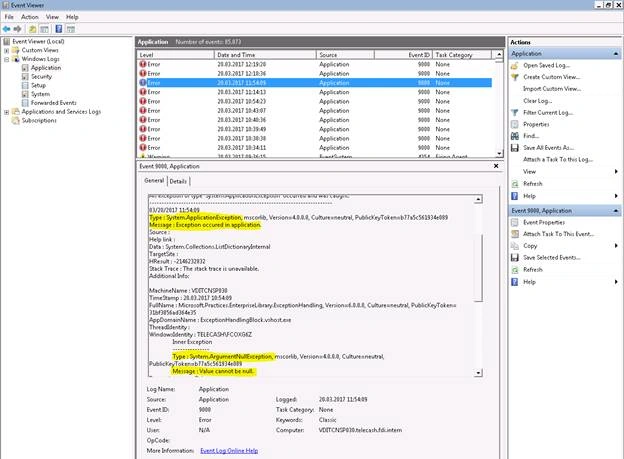This screenshot has height=459, width=624.
Task: Click the Up one level toolbar icon
Action: (x=32, y=29)
